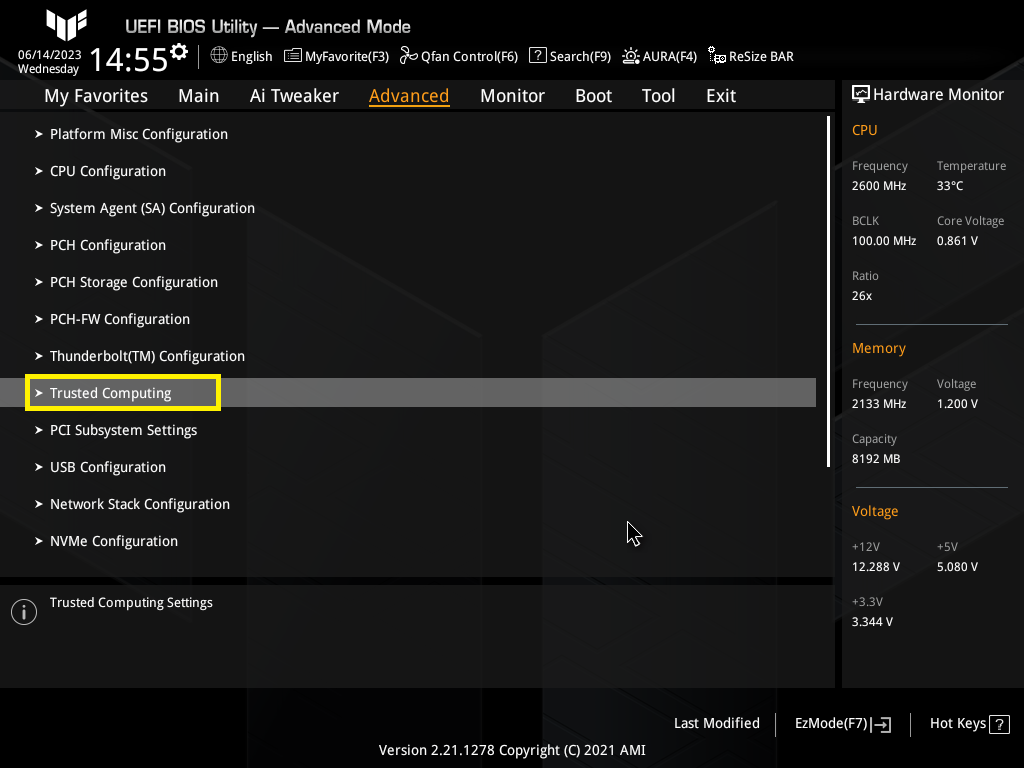Click the Hot Keys question mark icon
The height and width of the screenshot is (768, 1024).
pyautogui.click(x=999, y=724)
